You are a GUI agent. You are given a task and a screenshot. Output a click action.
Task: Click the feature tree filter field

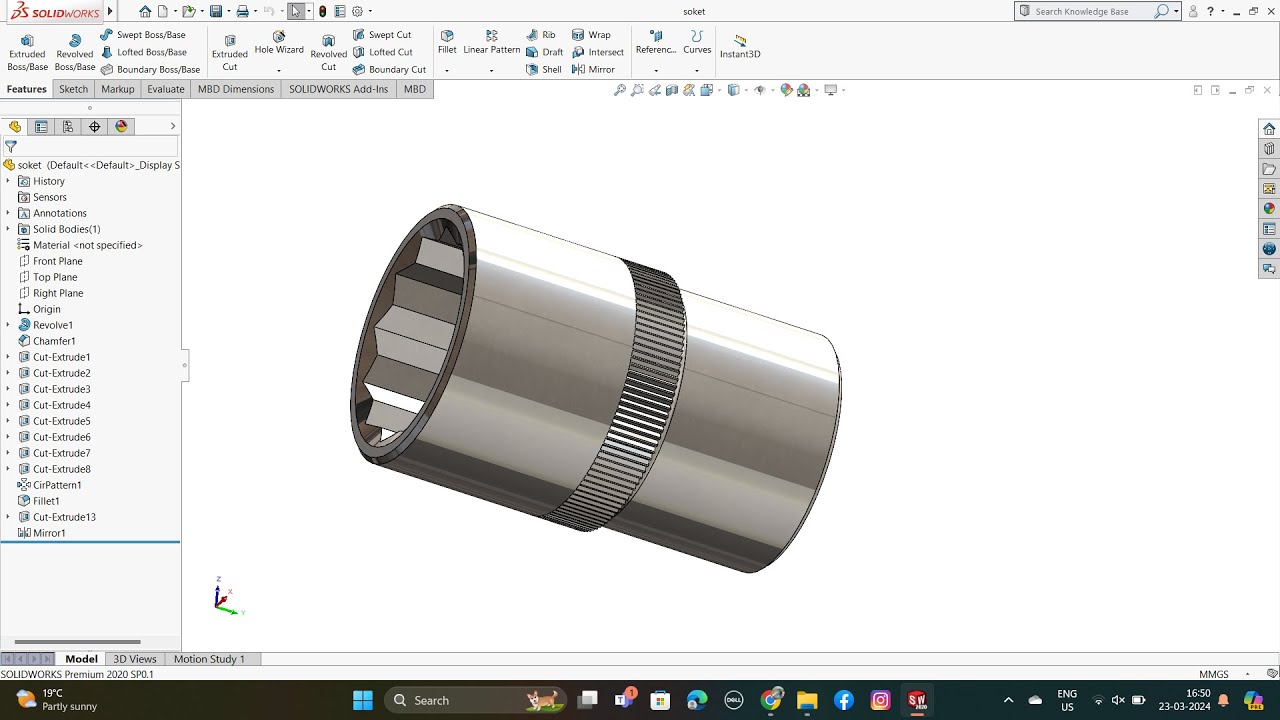click(x=91, y=146)
